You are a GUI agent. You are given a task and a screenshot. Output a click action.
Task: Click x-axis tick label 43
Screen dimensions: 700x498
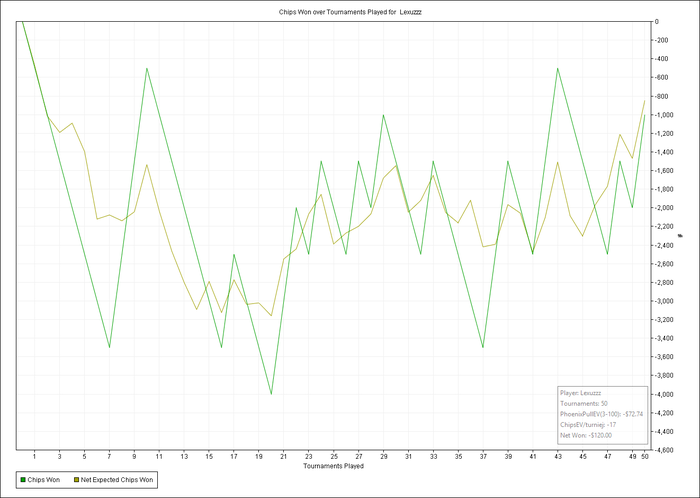coord(558,457)
